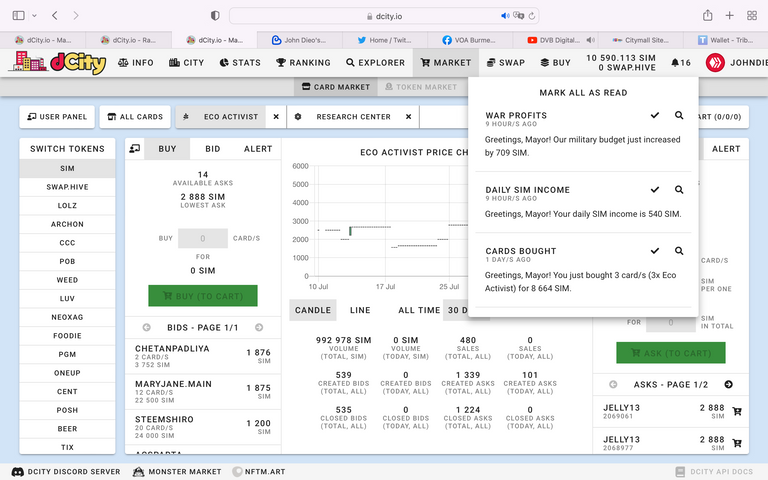The width and height of the screenshot is (768, 480).
Task: Click the user panel icon beside BUY tab
Action: [x=135, y=148]
